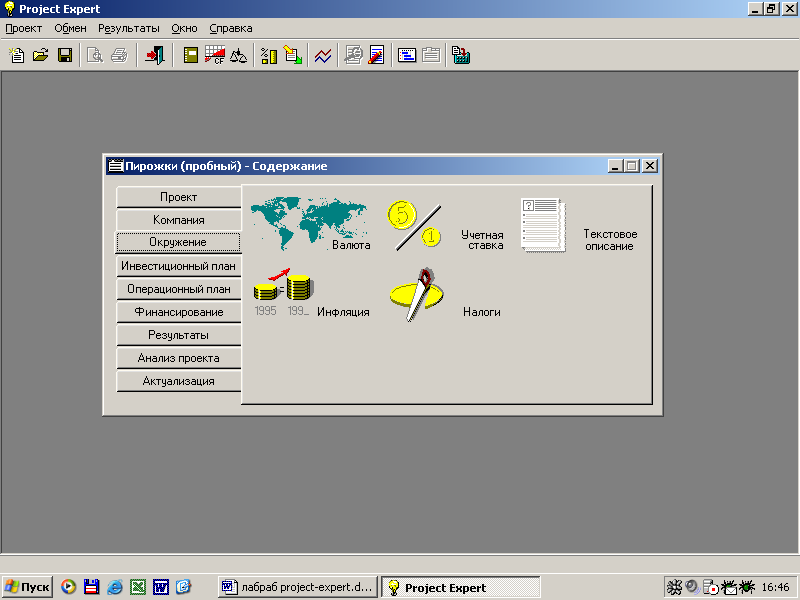Click the Project Expert taskbar button
800x600 pixels.
[461, 587]
